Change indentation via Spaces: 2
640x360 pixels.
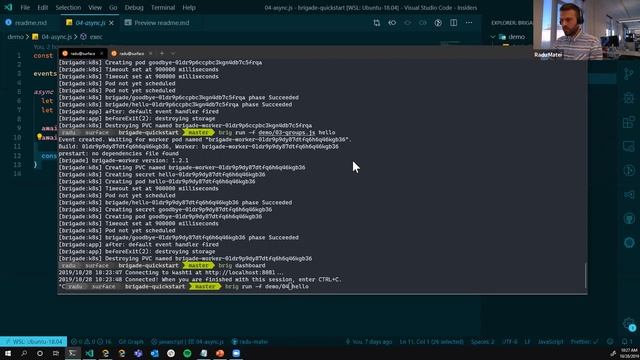pos(482,342)
